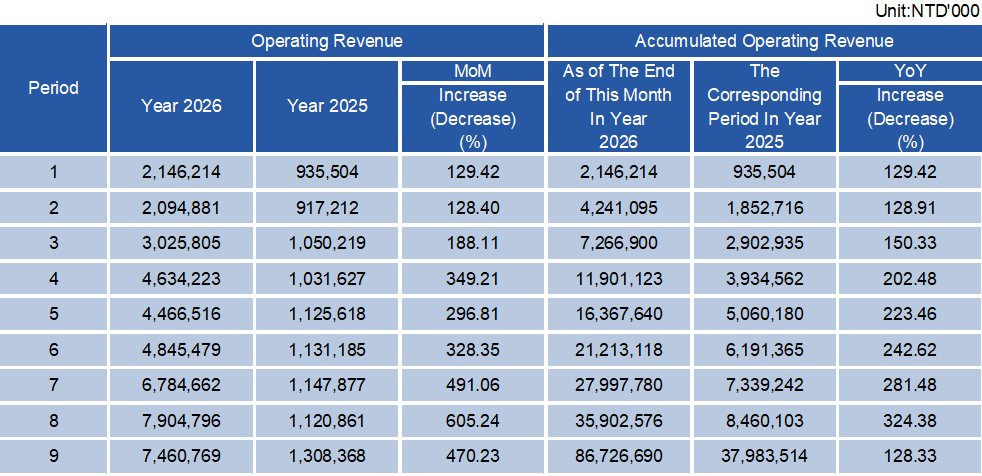Click the 917,212 cell

click(x=328, y=207)
